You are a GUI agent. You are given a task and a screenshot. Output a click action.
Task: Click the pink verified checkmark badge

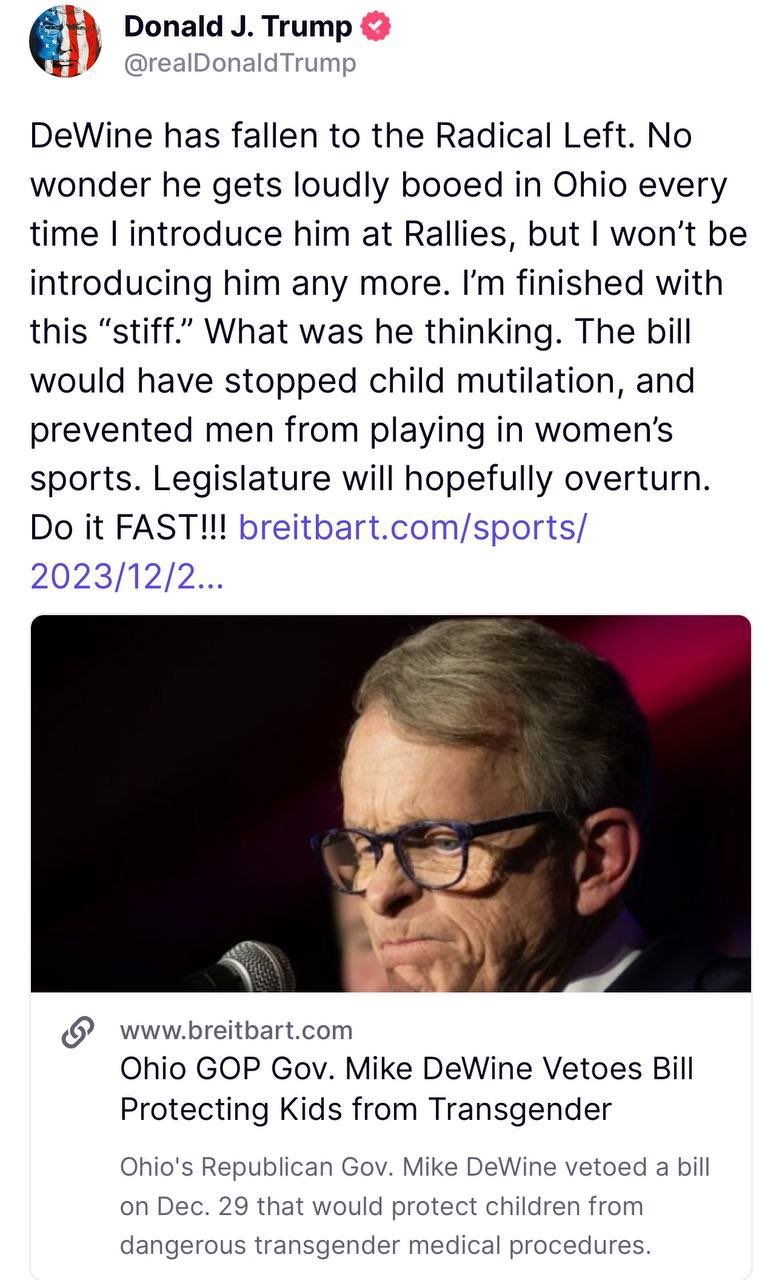(x=378, y=26)
